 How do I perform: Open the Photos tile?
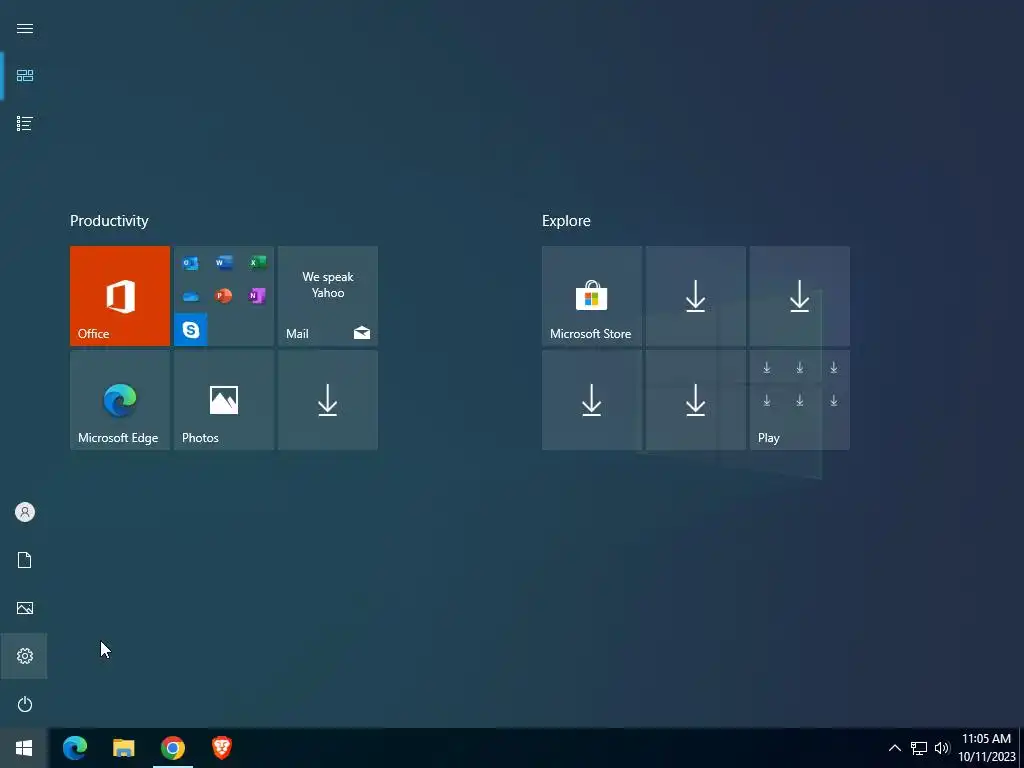tap(224, 400)
